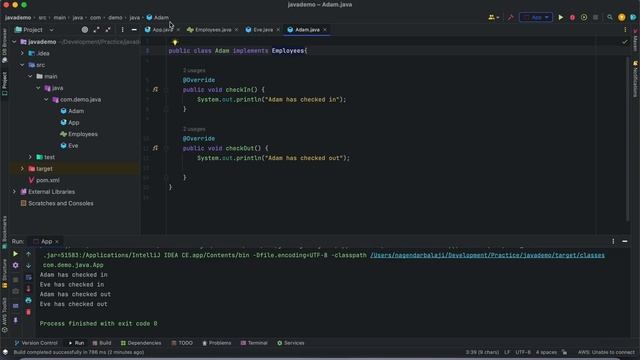
Task: Build the project with the hammer icon
Action: 510,18
